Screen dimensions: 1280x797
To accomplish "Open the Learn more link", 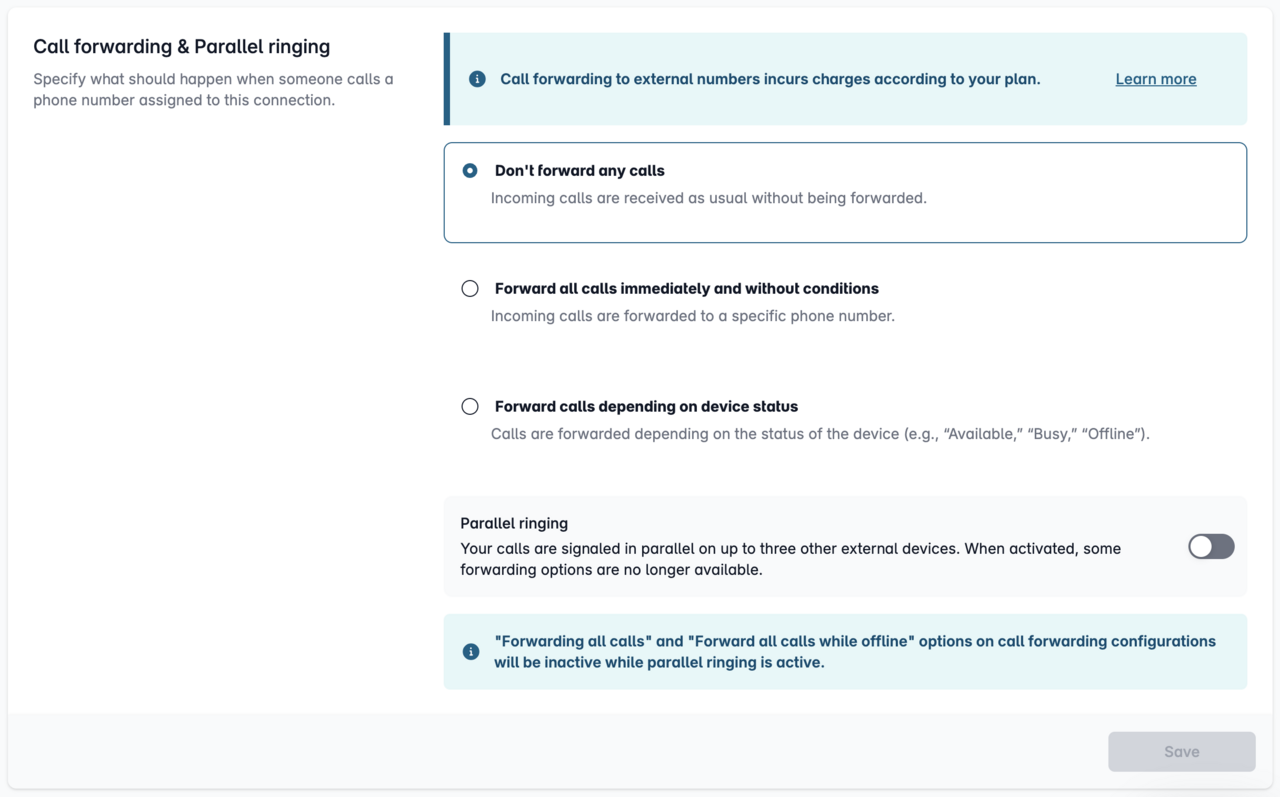I will (x=1156, y=79).
